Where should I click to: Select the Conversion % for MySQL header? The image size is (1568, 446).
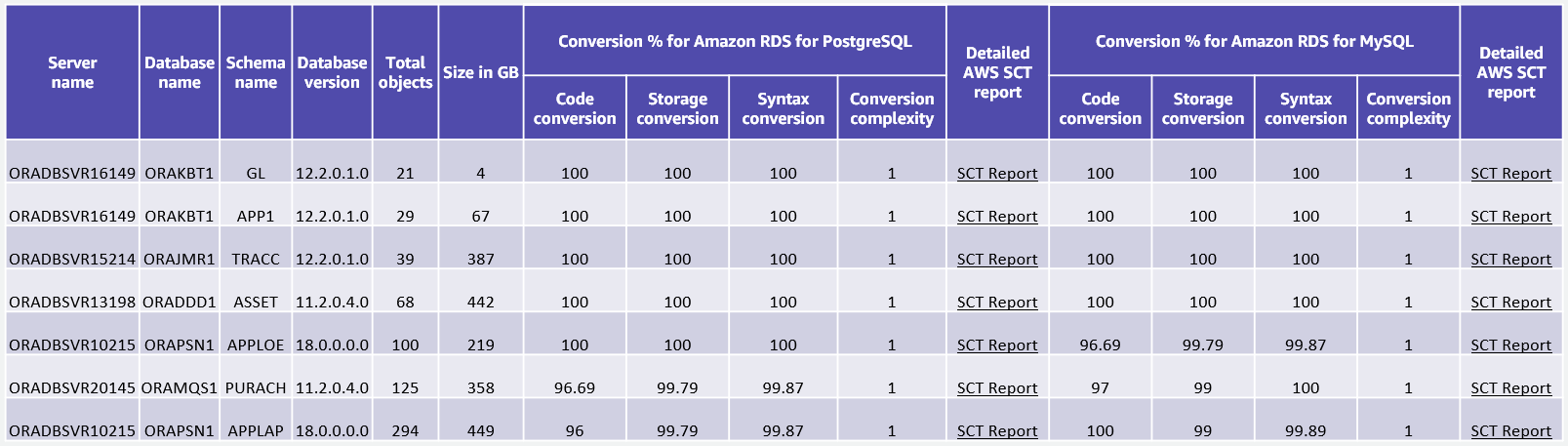1254,41
